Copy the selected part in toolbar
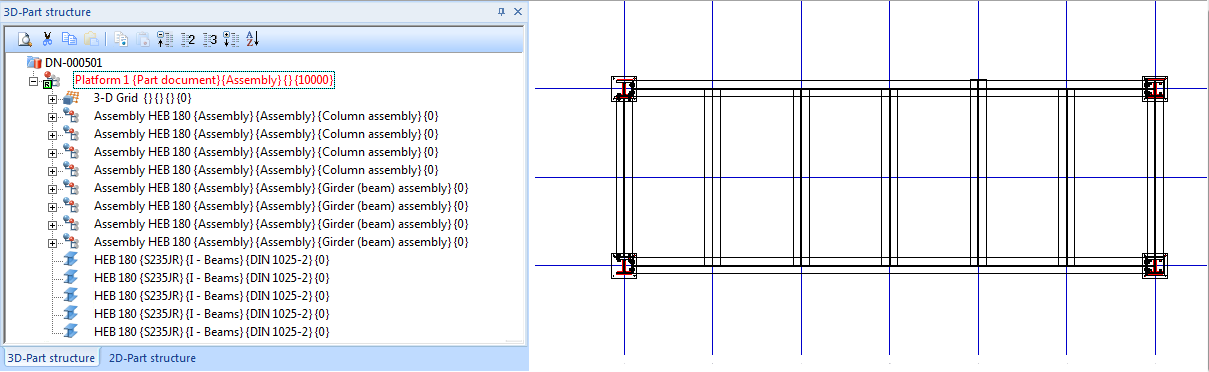The image size is (1209, 372). [69, 39]
